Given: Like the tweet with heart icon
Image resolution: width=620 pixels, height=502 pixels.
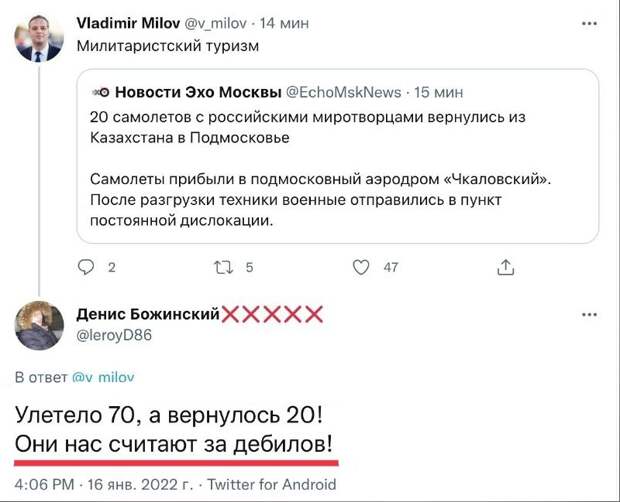Looking at the screenshot, I should tap(361, 268).
